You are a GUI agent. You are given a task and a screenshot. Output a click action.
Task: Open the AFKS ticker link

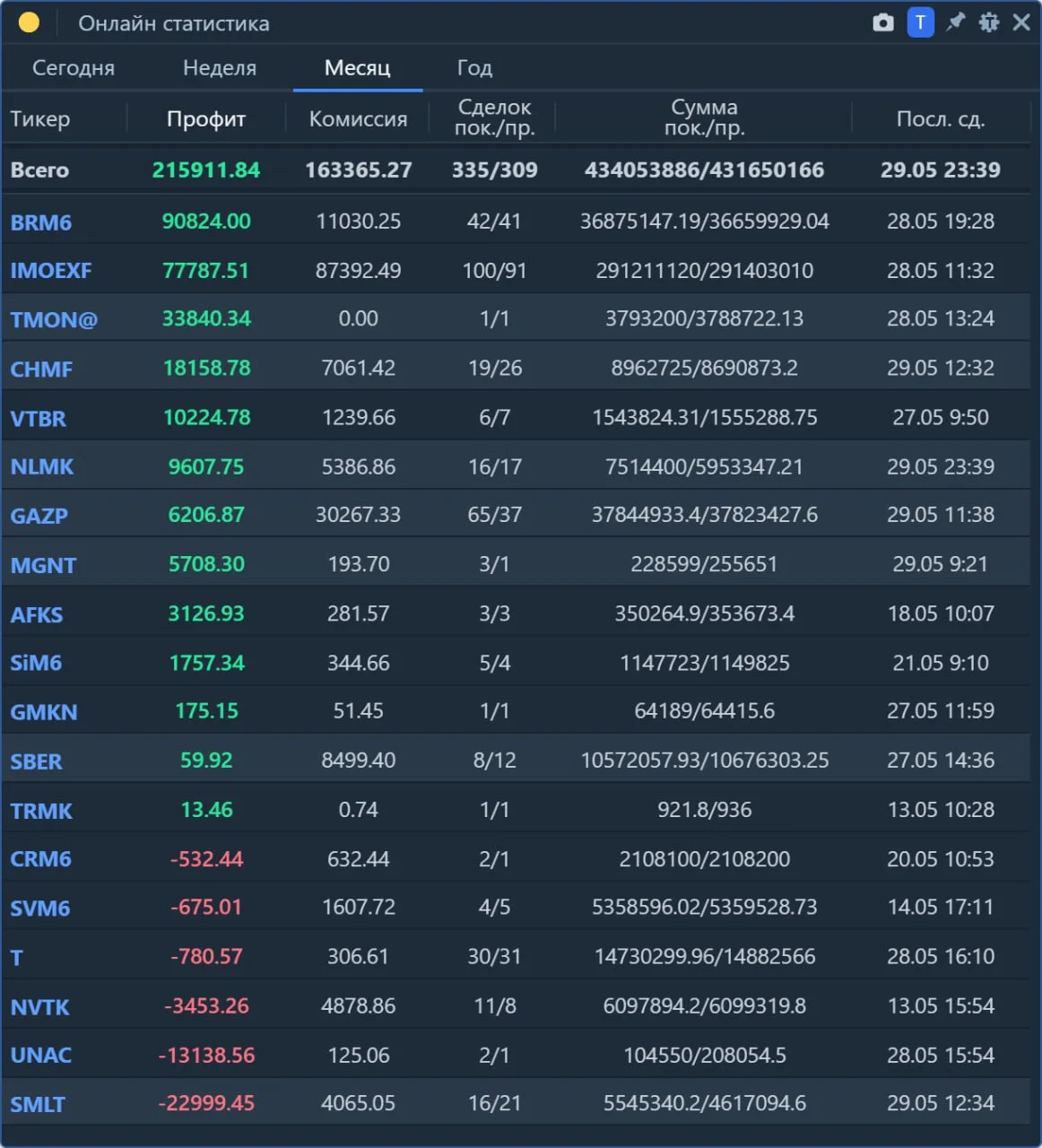coord(37,615)
